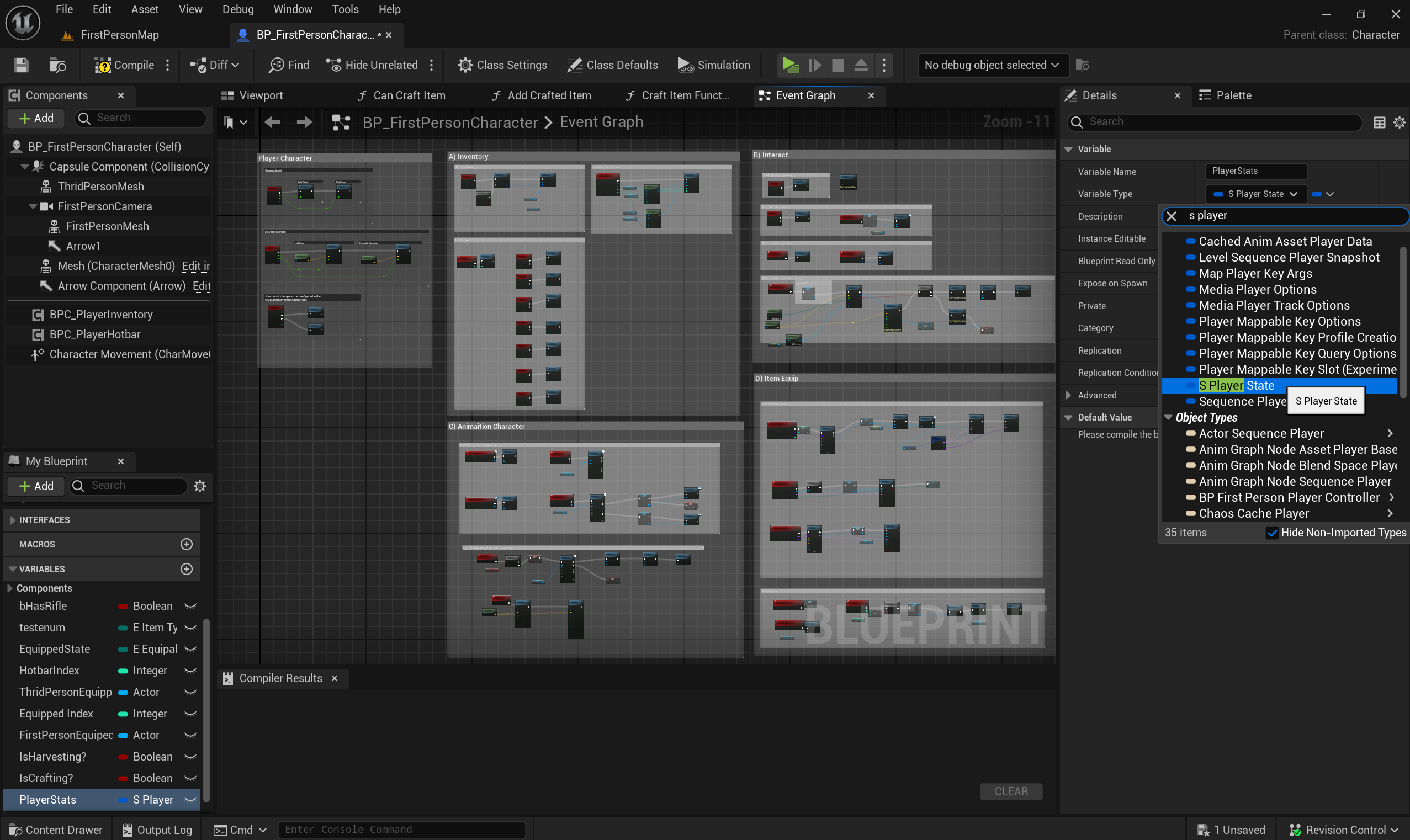Toggle visibility eye for PlayerStats variable
This screenshot has height=840, width=1410.
tap(191, 800)
